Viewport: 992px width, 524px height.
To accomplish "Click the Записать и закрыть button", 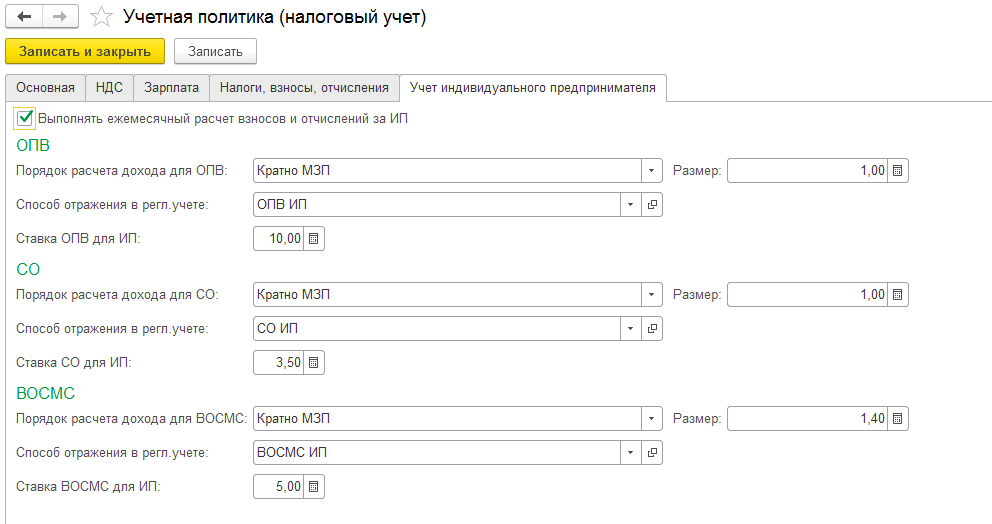I will 85,52.
